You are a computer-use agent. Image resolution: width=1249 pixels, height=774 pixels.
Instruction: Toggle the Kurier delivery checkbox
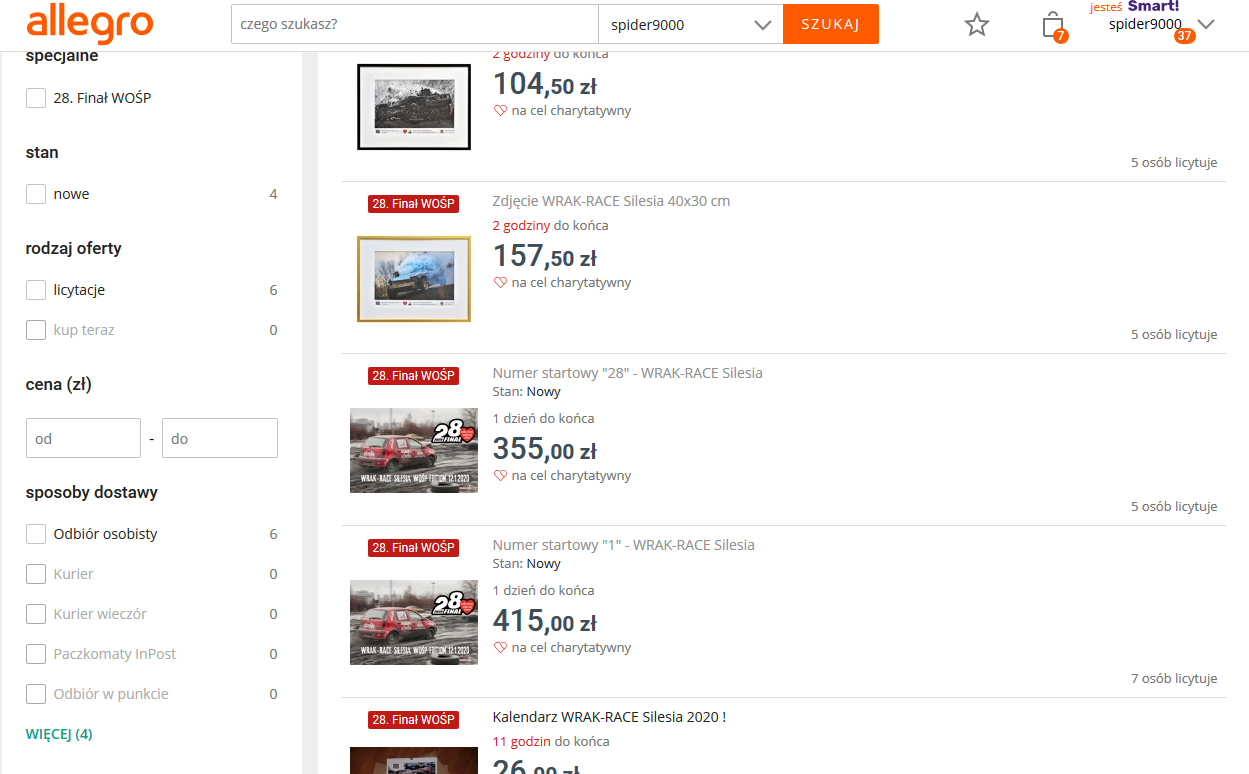(x=36, y=574)
